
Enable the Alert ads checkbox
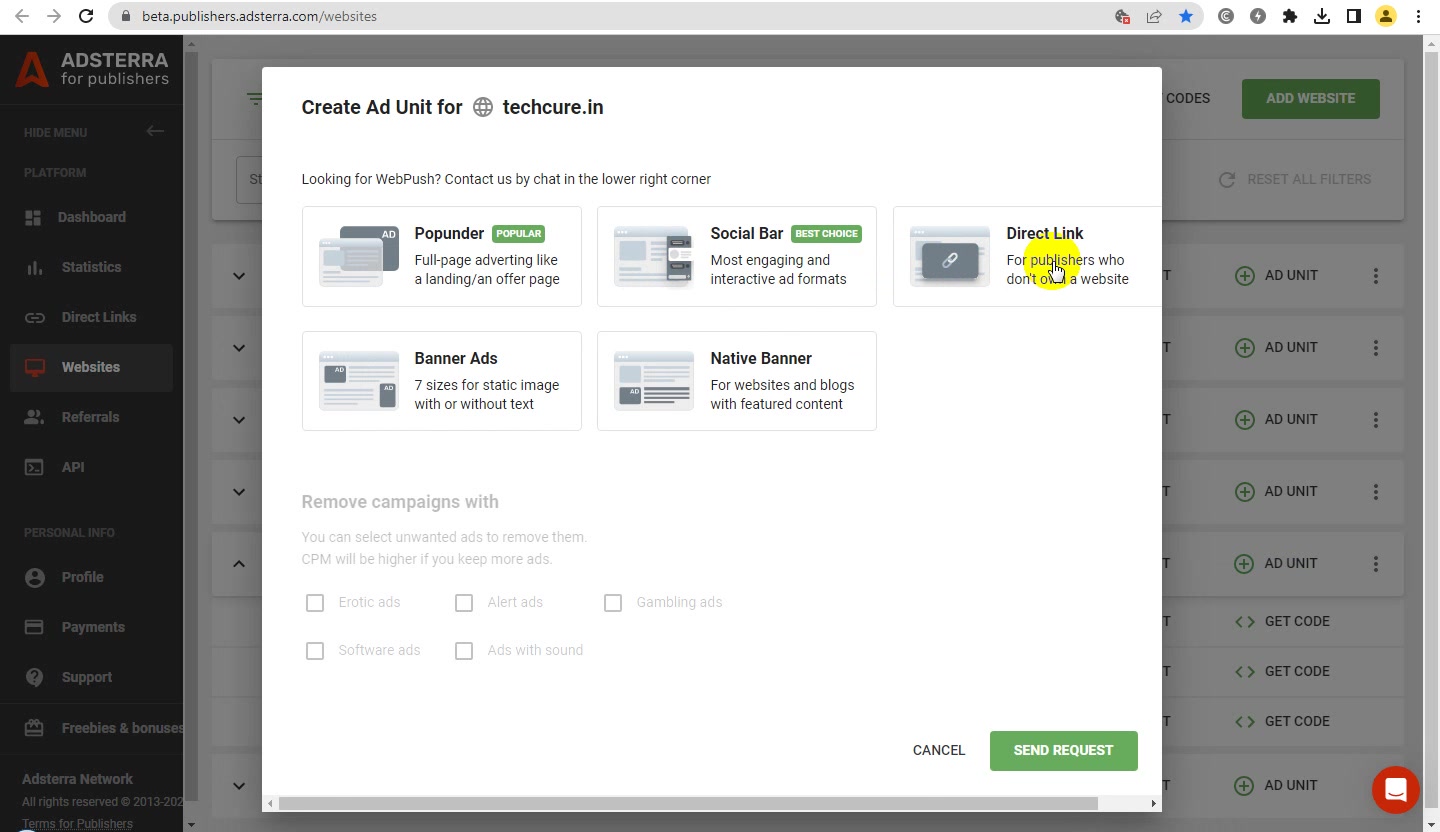tap(464, 603)
